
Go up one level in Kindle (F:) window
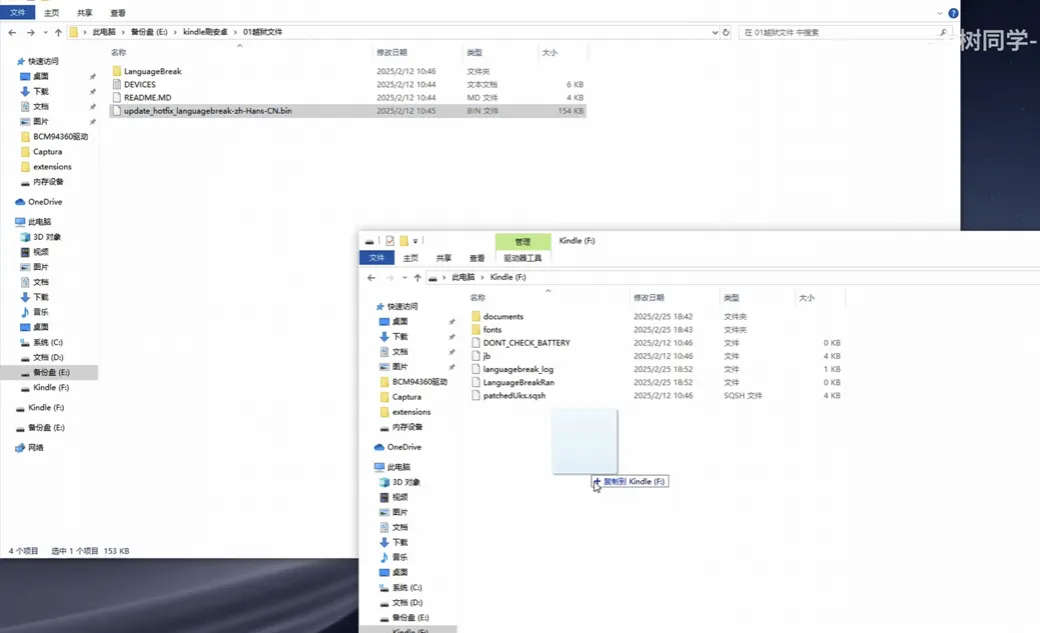[x=417, y=277]
